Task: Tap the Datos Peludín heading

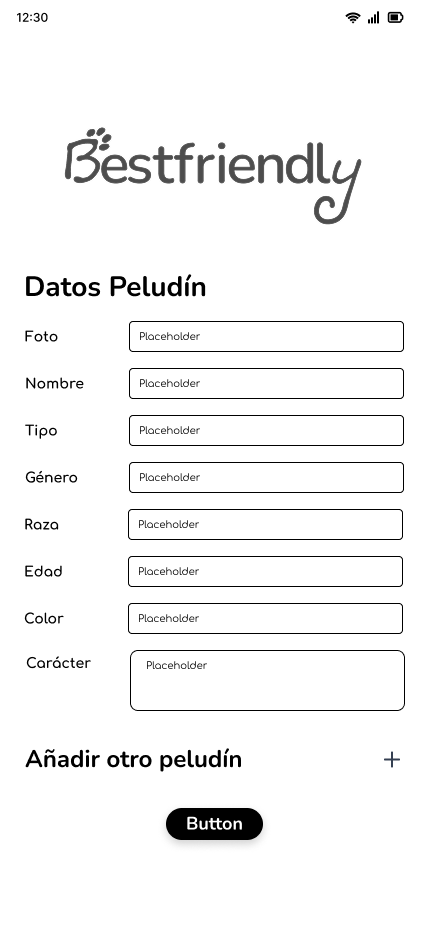Action: 115,288
